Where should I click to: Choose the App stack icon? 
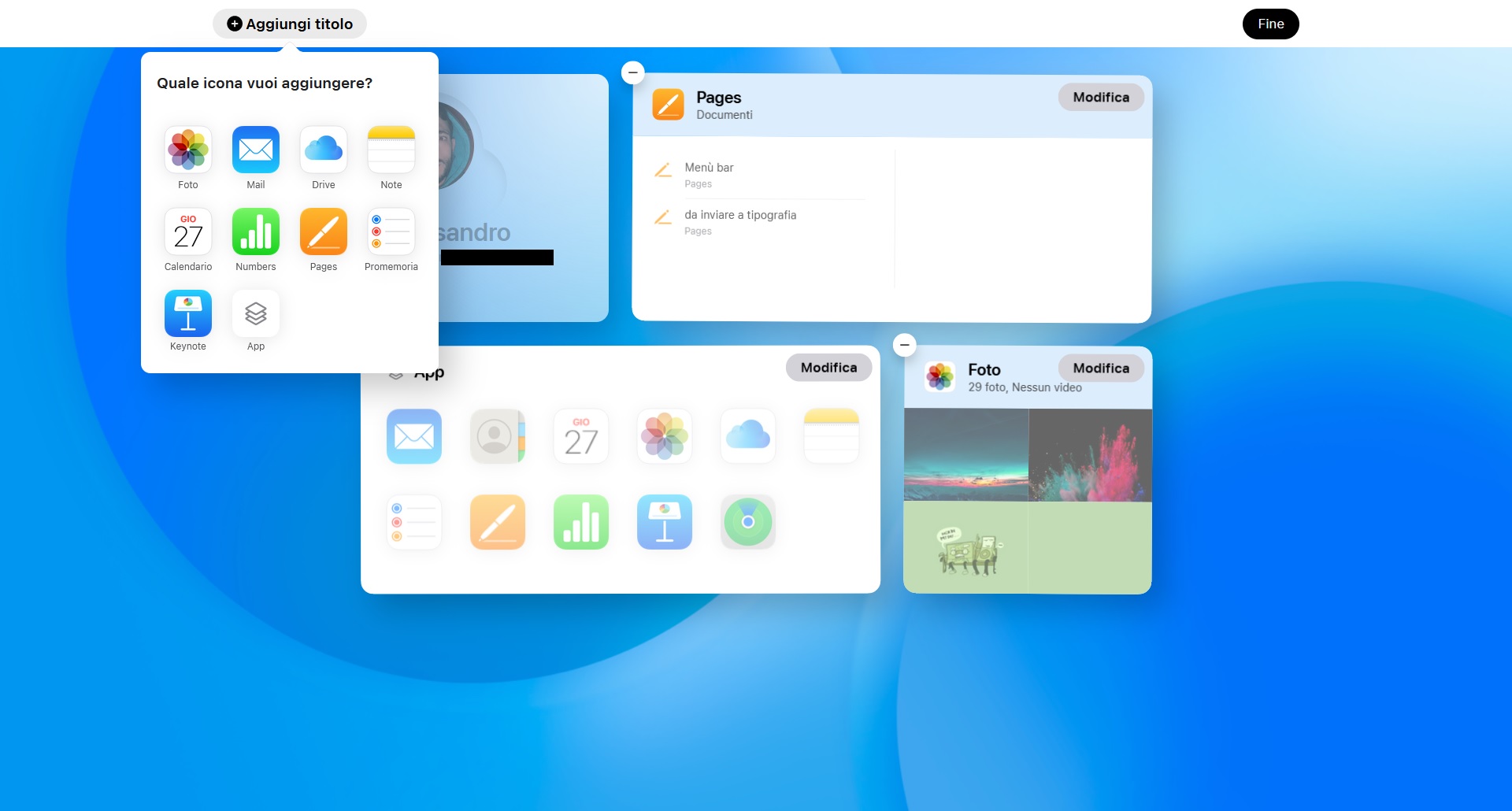click(256, 313)
